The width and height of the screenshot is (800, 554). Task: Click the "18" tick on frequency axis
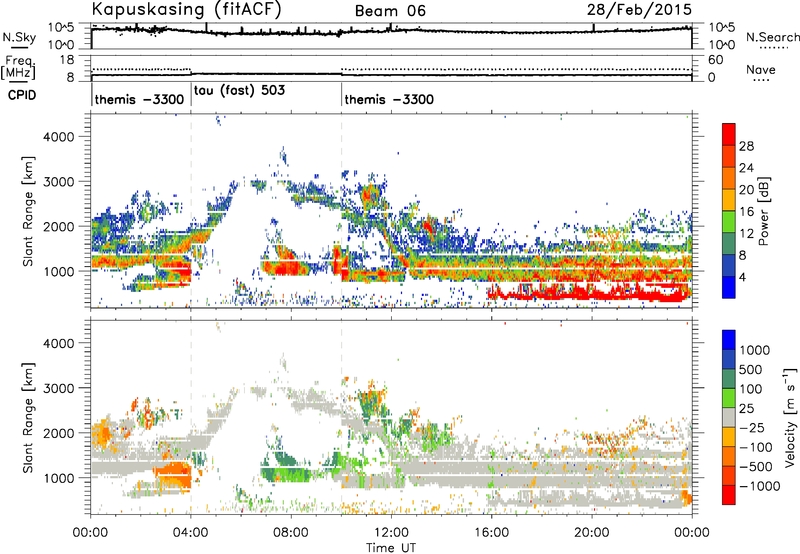click(x=67, y=60)
